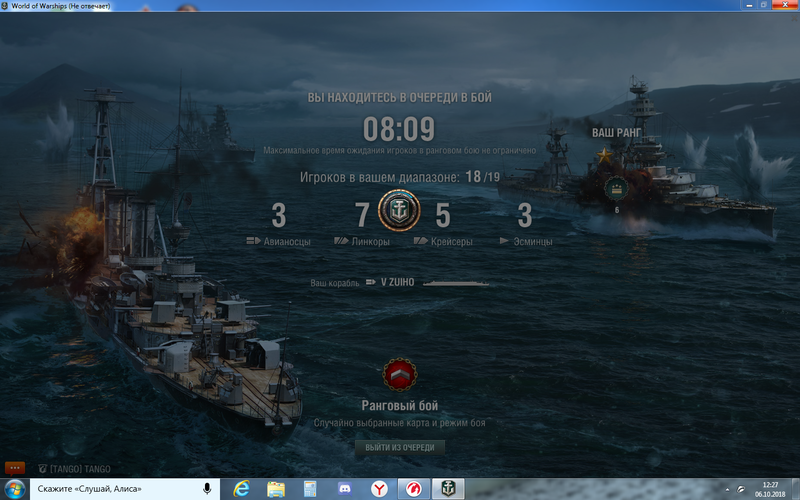Image resolution: width=800 pixels, height=500 pixels.
Task: Click the [TANGO] TANGO clan channel label
Action: pyautogui.click(x=80, y=469)
